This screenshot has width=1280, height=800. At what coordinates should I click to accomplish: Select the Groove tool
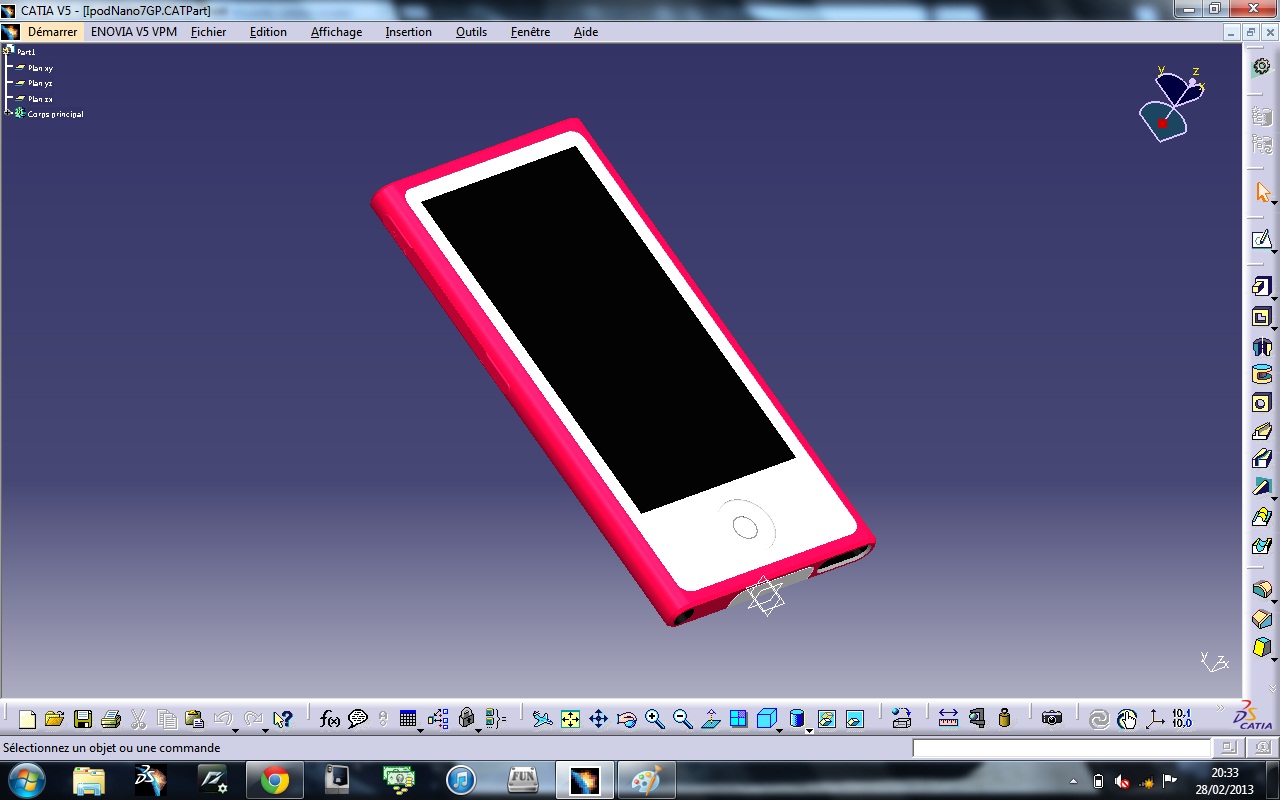1261,375
